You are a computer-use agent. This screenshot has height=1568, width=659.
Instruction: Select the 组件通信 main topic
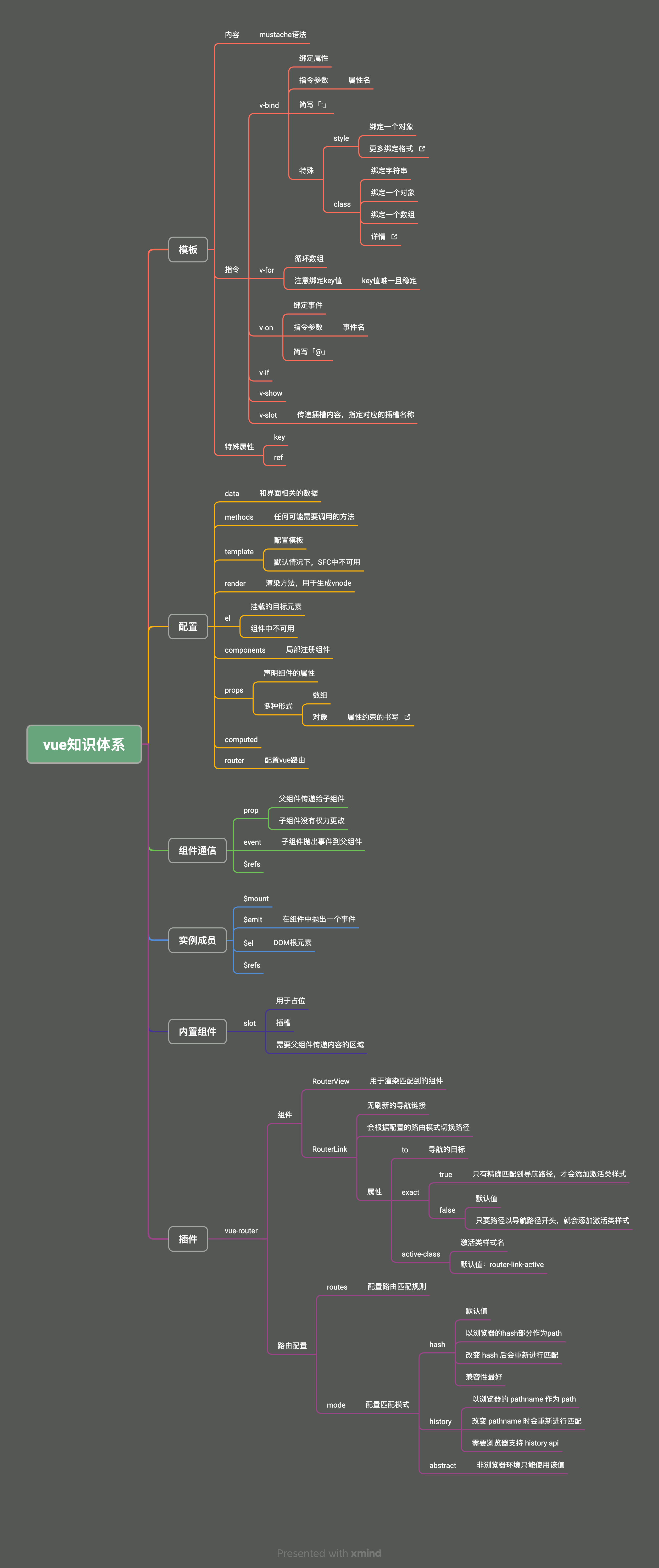197,850
